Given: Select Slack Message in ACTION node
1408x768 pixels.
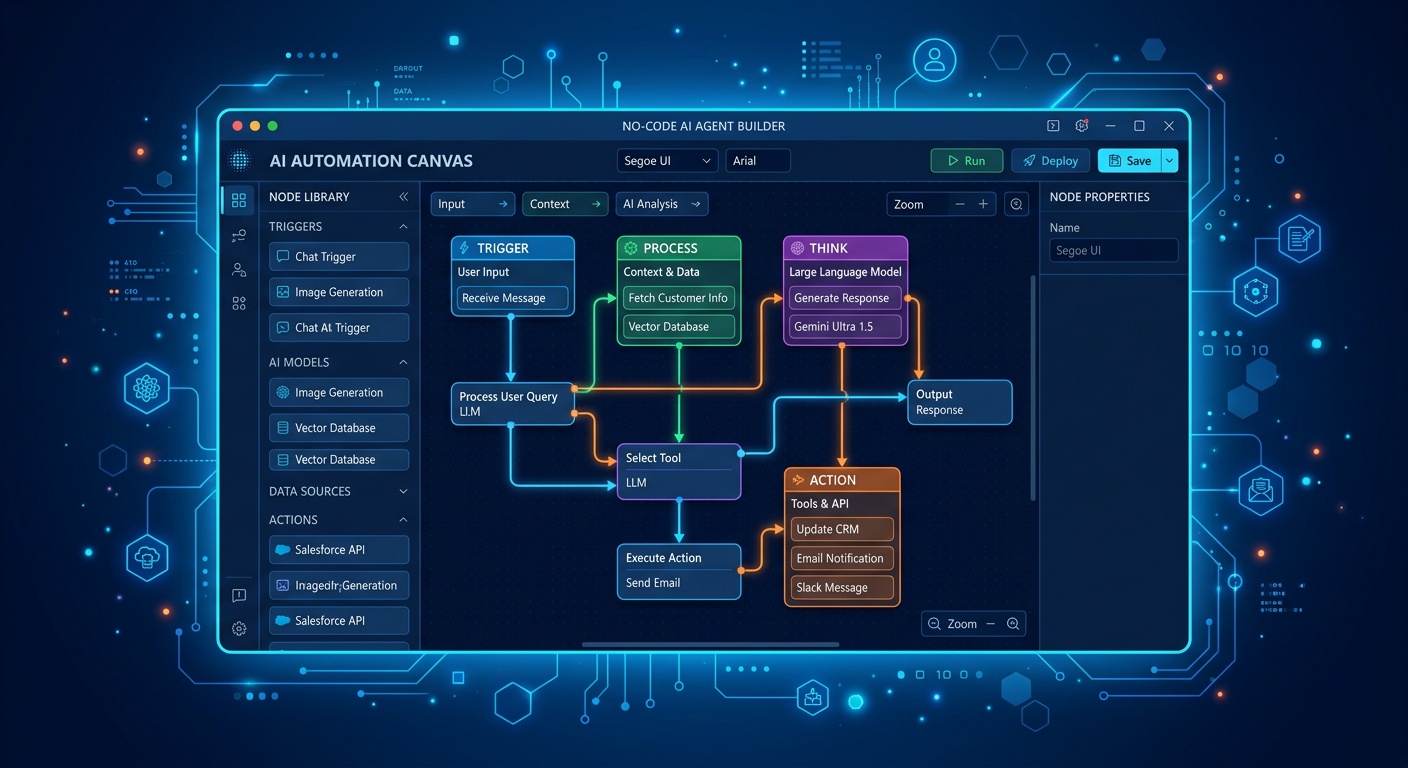Looking at the screenshot, I should tap(842, 588).
